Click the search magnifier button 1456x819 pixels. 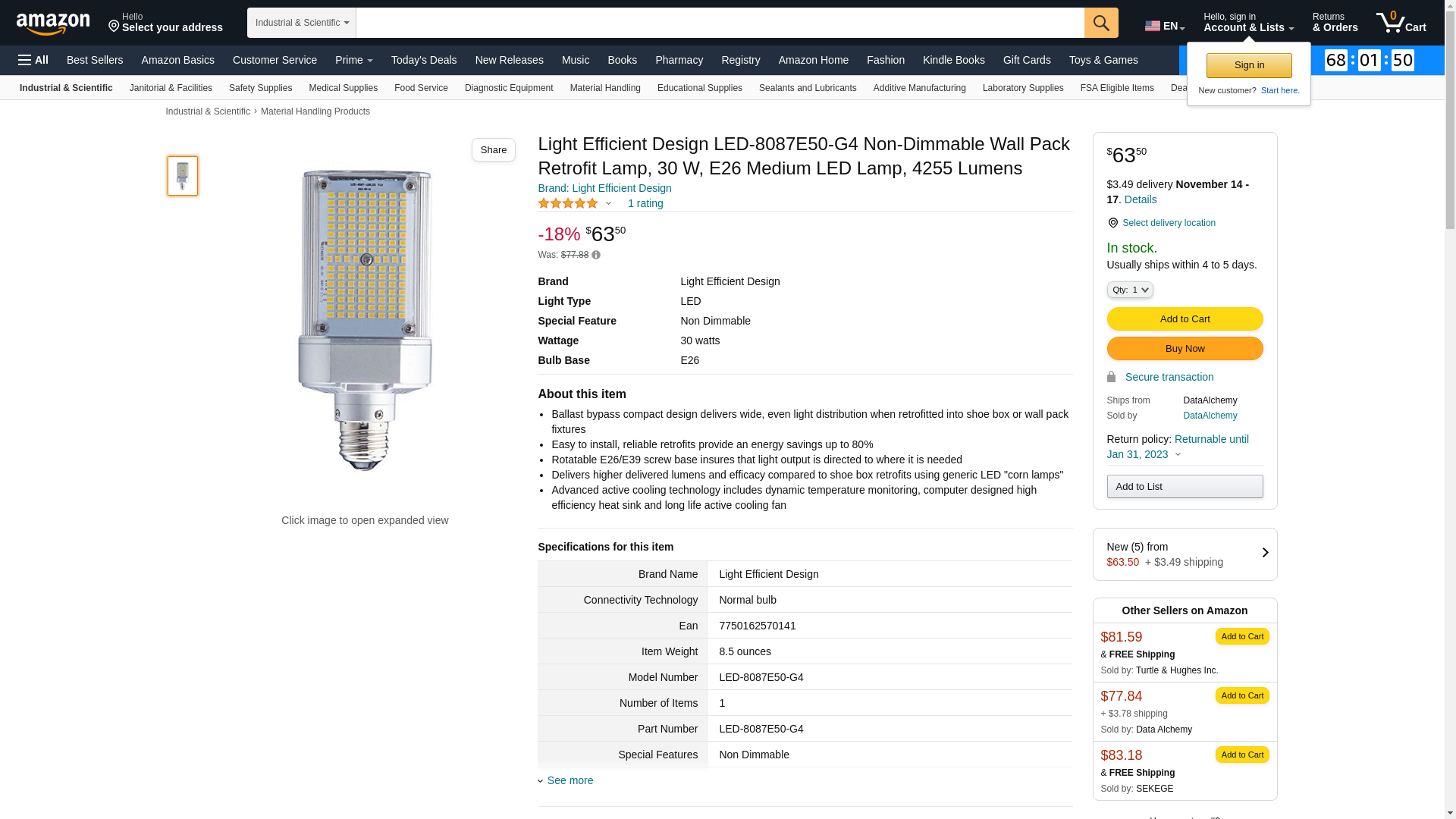click(1101, 23)
